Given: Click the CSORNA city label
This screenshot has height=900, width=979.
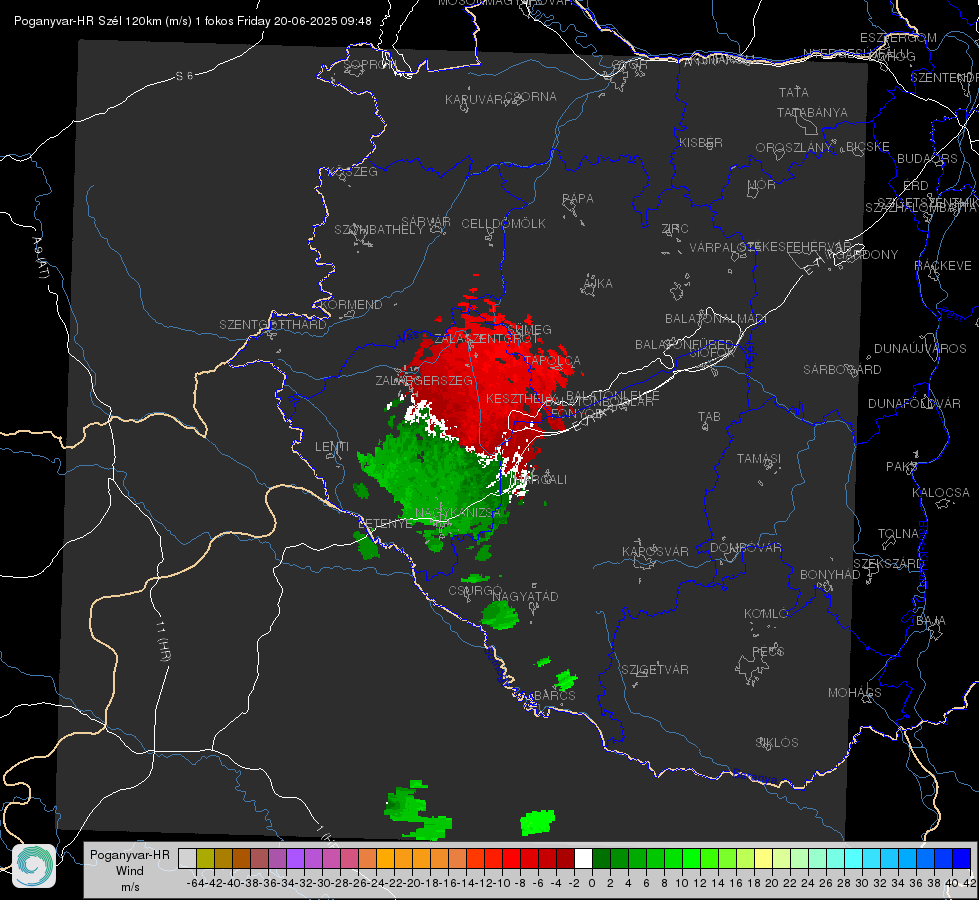Looking at the screenshot, I should (x=531, y=97).
